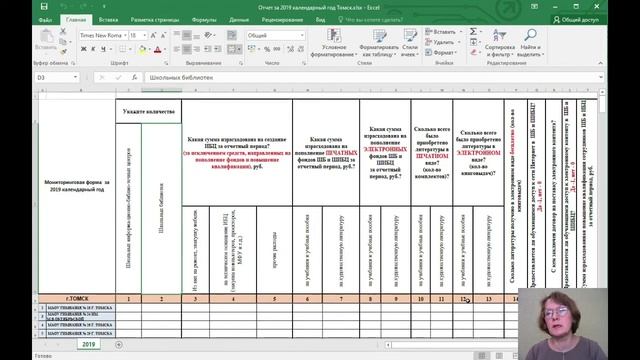Open Format as Table (Форматировать как таблицу)
Image resolution: width=640 pixels, height=360 pixels.
pos(379,43)
